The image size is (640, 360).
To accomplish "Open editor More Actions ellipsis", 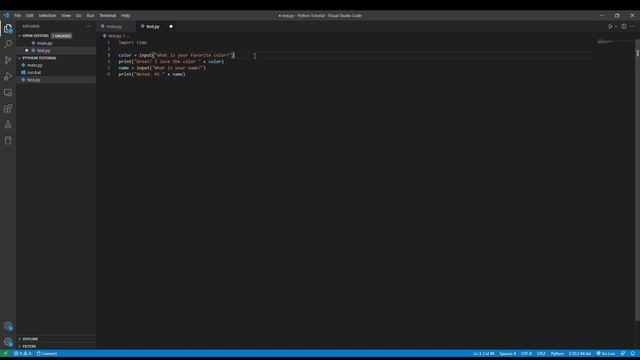I will coord(632,27).
